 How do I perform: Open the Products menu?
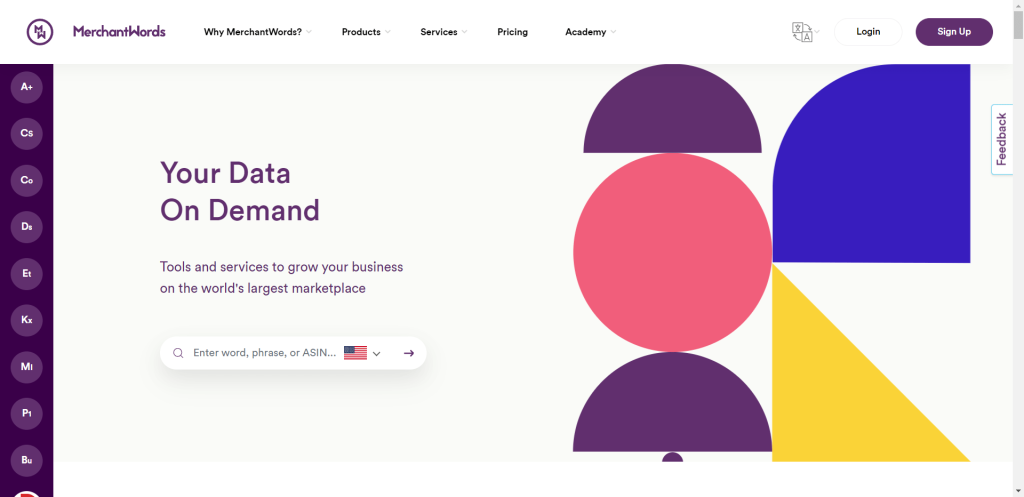(x=366, y=32)
